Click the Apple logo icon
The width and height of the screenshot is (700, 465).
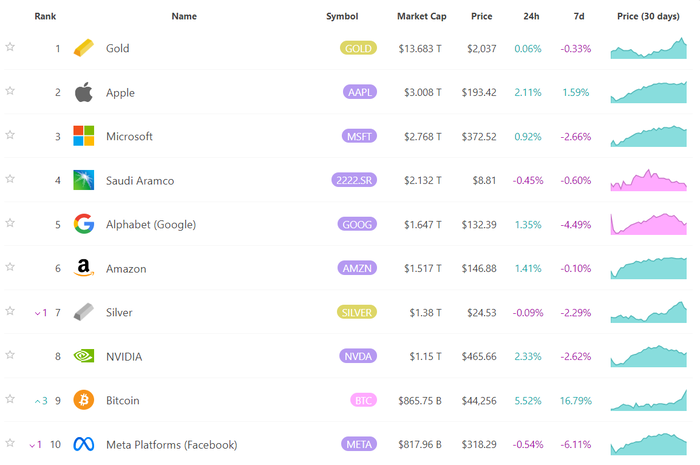tap(83, 92)
